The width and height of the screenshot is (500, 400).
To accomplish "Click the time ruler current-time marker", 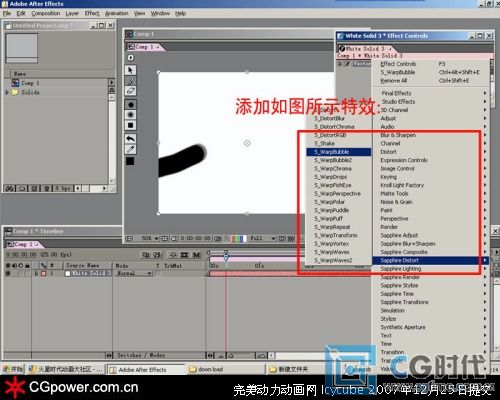I will [226, 256].
